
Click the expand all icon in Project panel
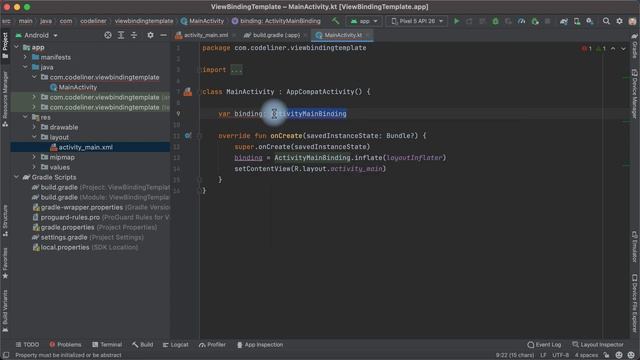point(121,36)
